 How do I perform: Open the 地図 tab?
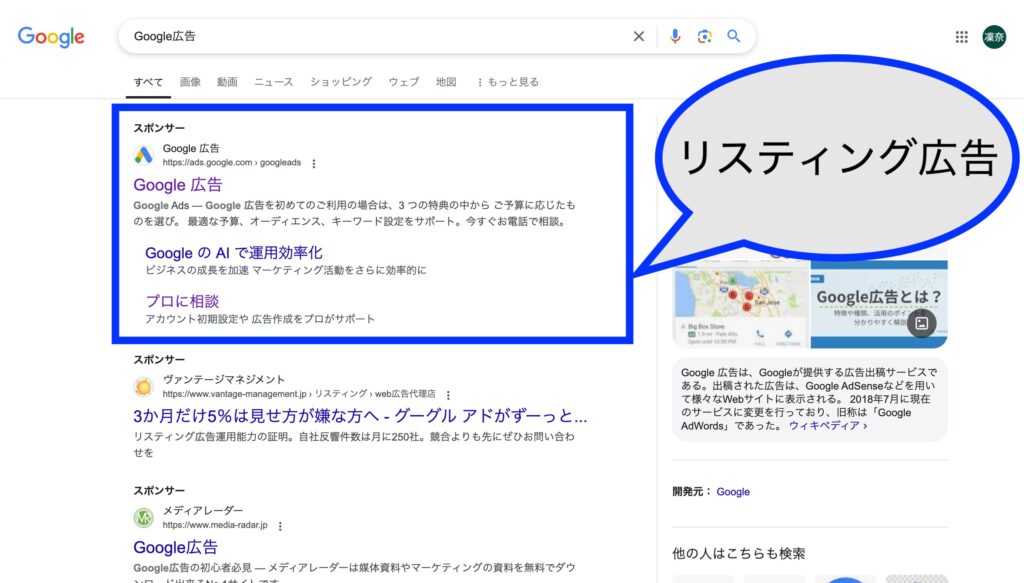[446, 82]
